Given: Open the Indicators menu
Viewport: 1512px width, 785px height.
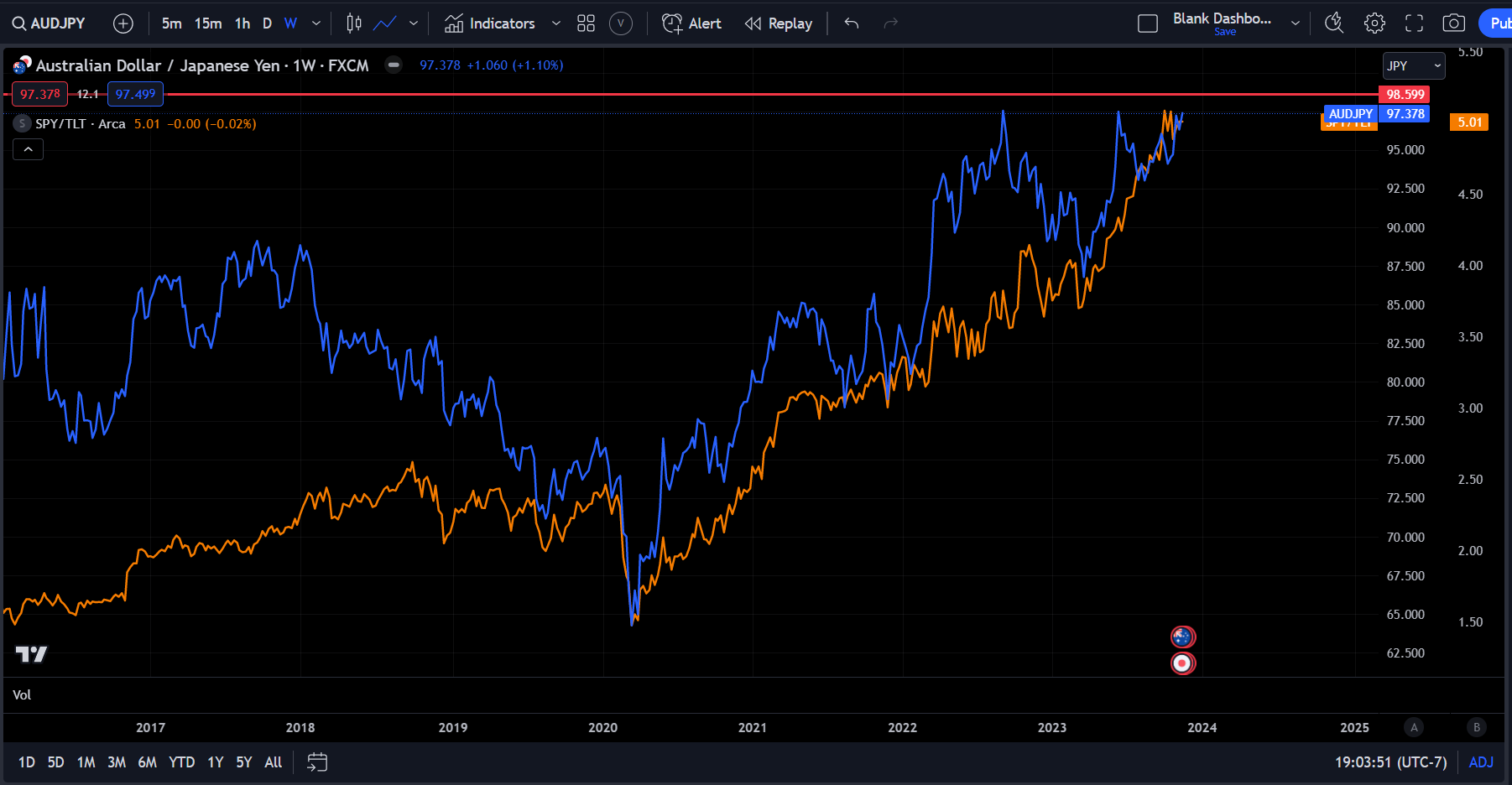Looking at the screenshot, I should 490,23.
